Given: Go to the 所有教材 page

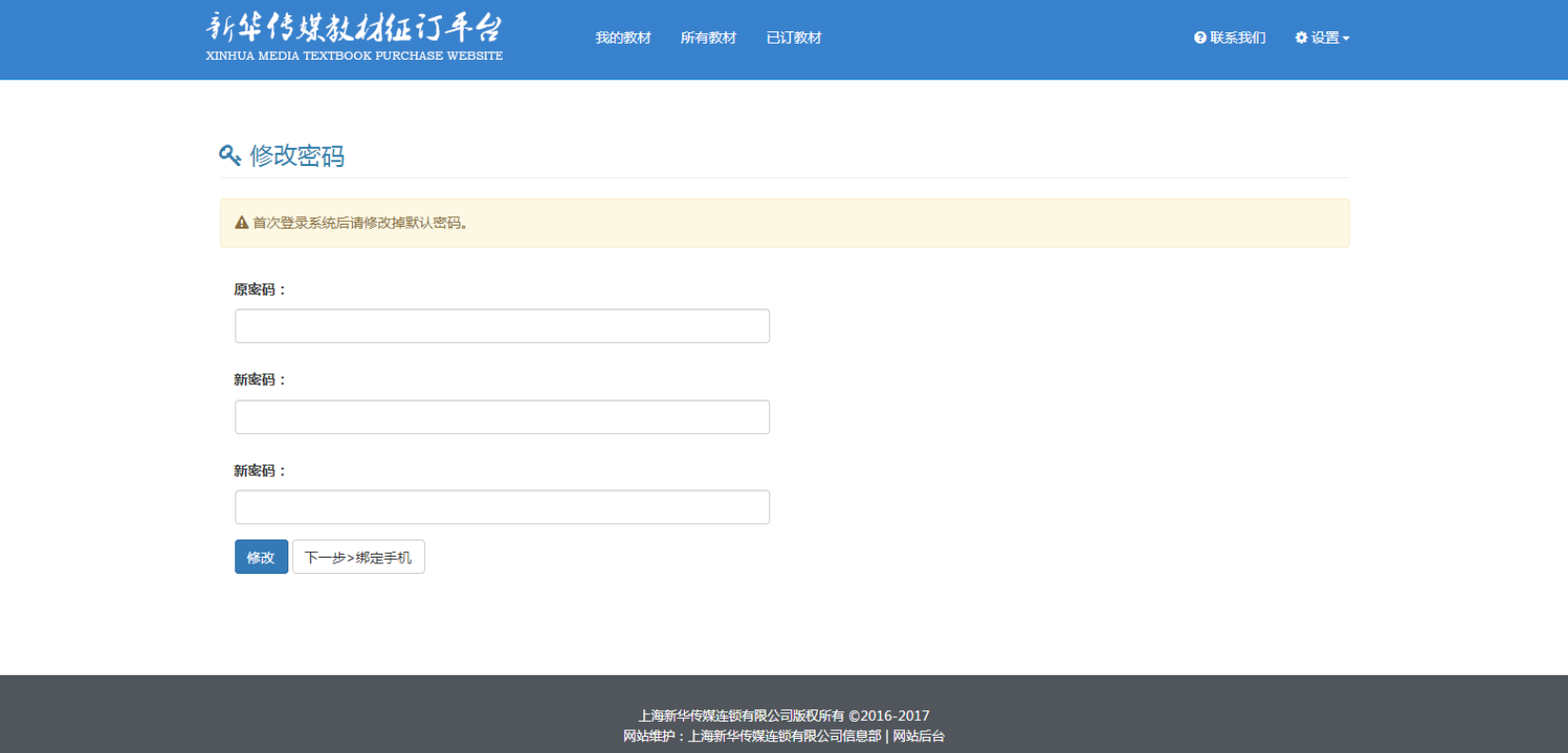Looking at the screenshot, I should click(708, 38).
